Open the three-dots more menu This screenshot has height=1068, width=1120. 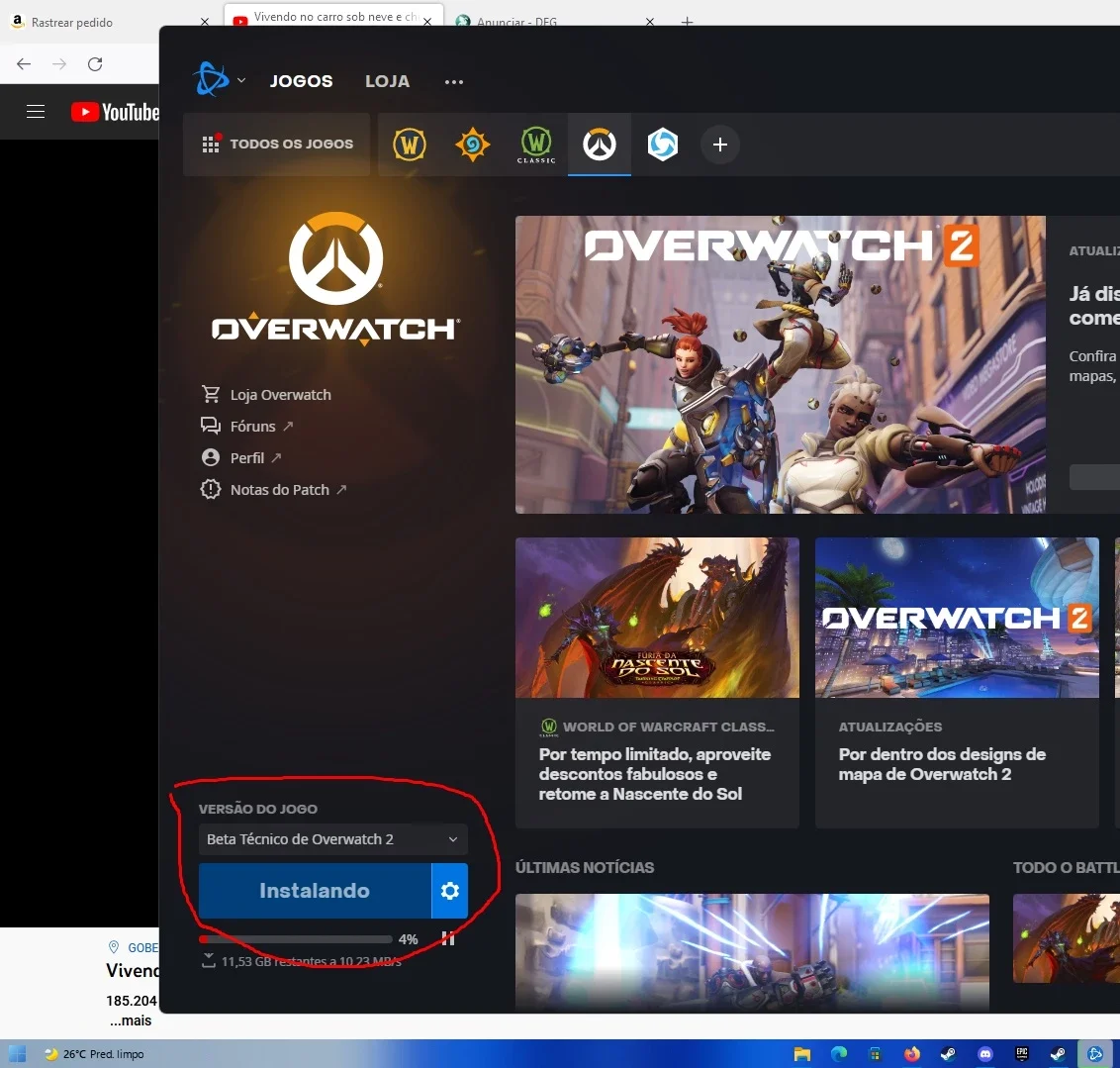tap(453, 82)
